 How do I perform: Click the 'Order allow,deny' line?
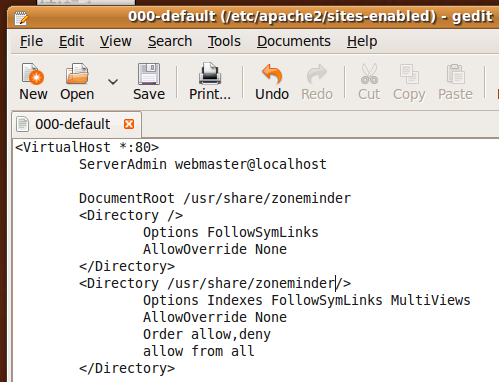click(x=207, y=335)
